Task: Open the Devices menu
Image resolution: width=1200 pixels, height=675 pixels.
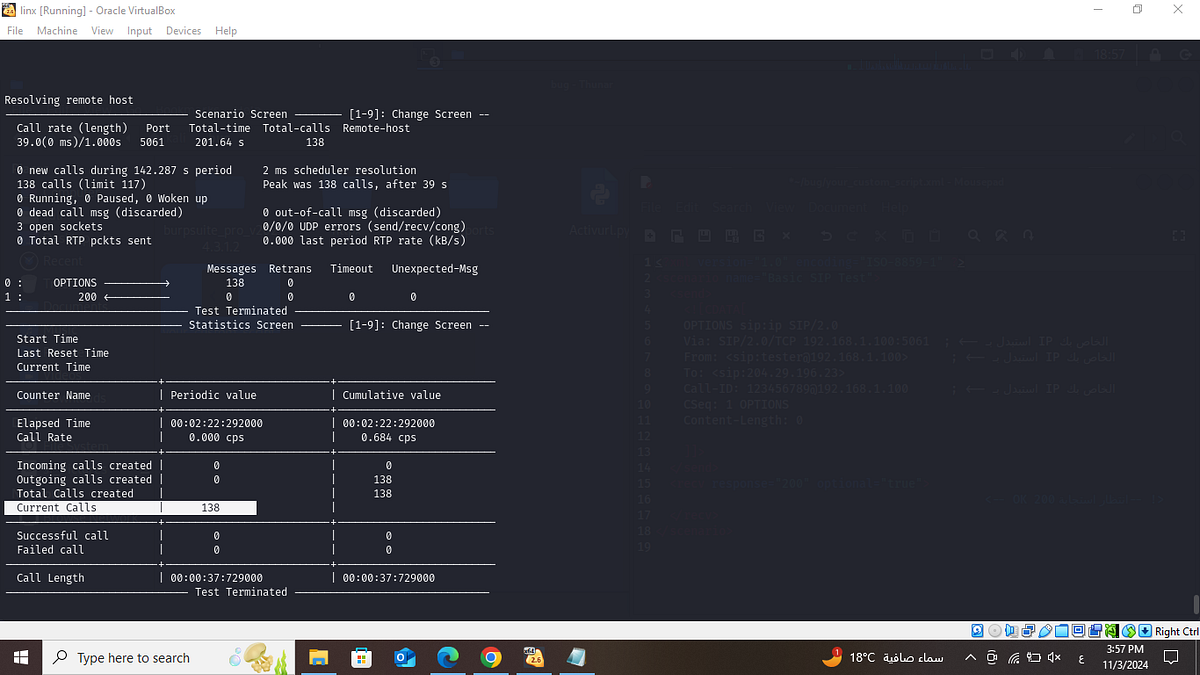Action: coord(183,30)
